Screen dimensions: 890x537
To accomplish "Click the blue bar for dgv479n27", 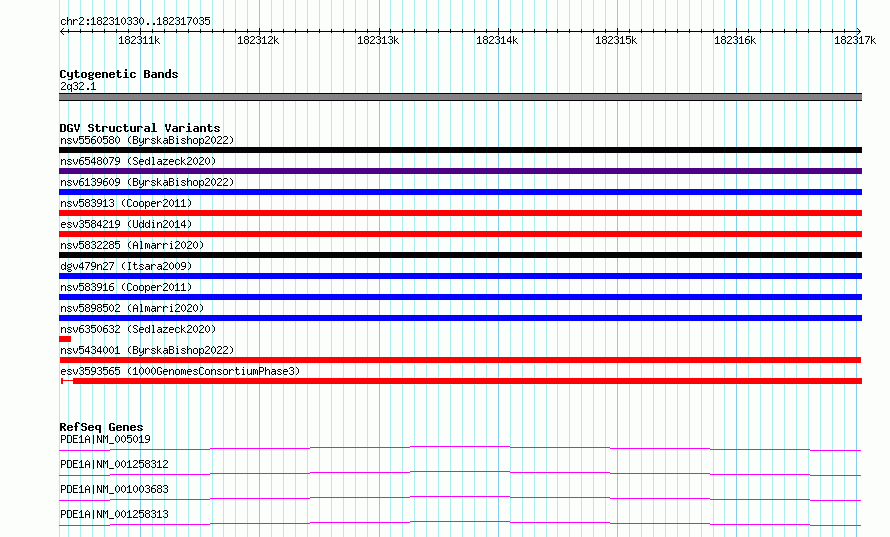I will (x=460, y=276).
